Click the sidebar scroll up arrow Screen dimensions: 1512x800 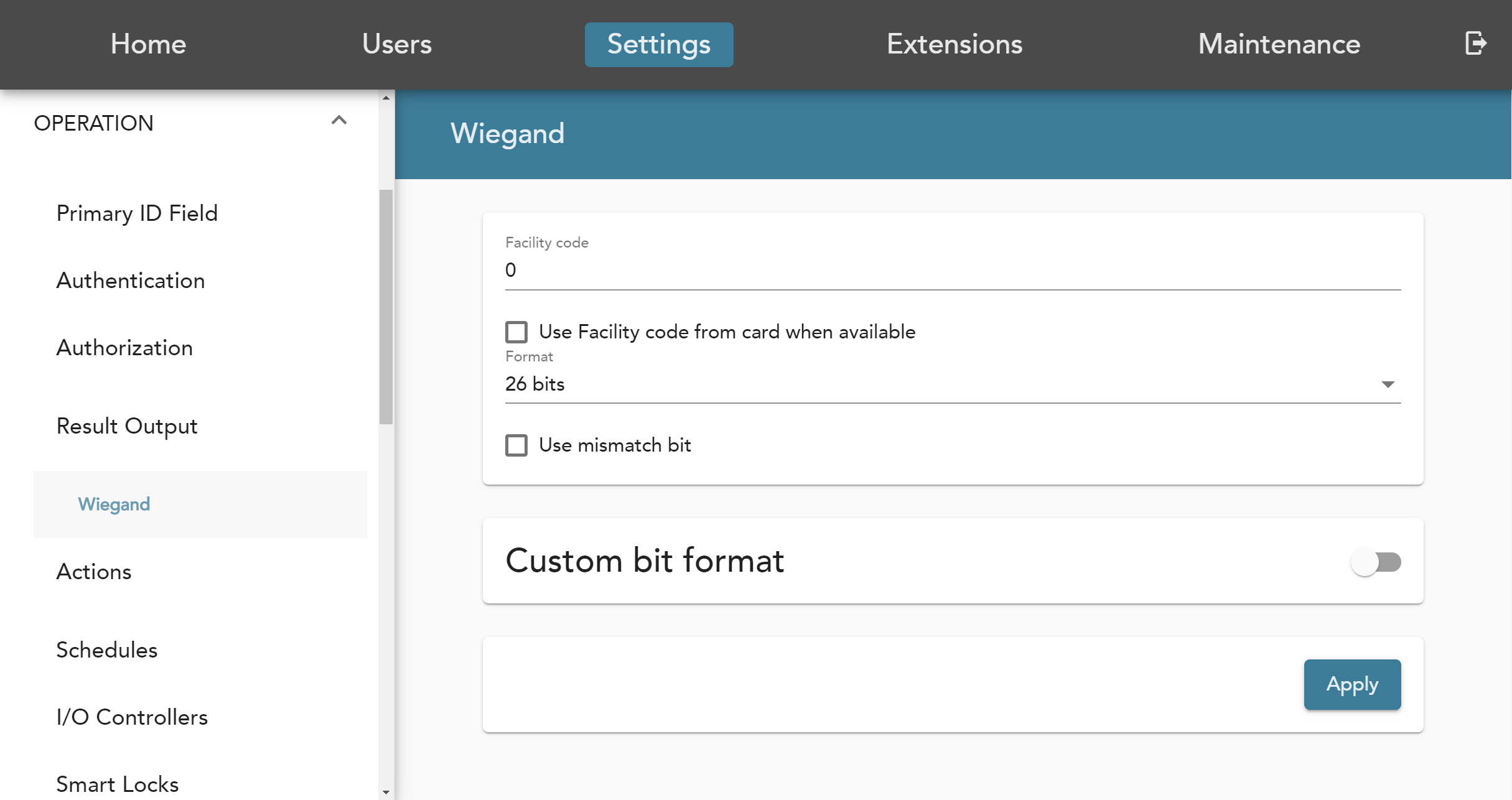point(386,98)
